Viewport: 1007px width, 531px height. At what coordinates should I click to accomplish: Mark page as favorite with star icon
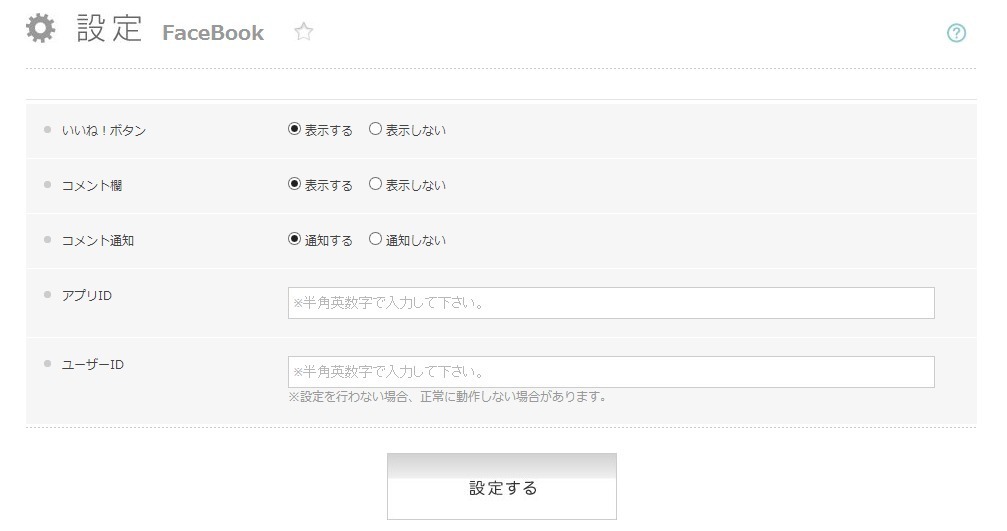[304, 31]
